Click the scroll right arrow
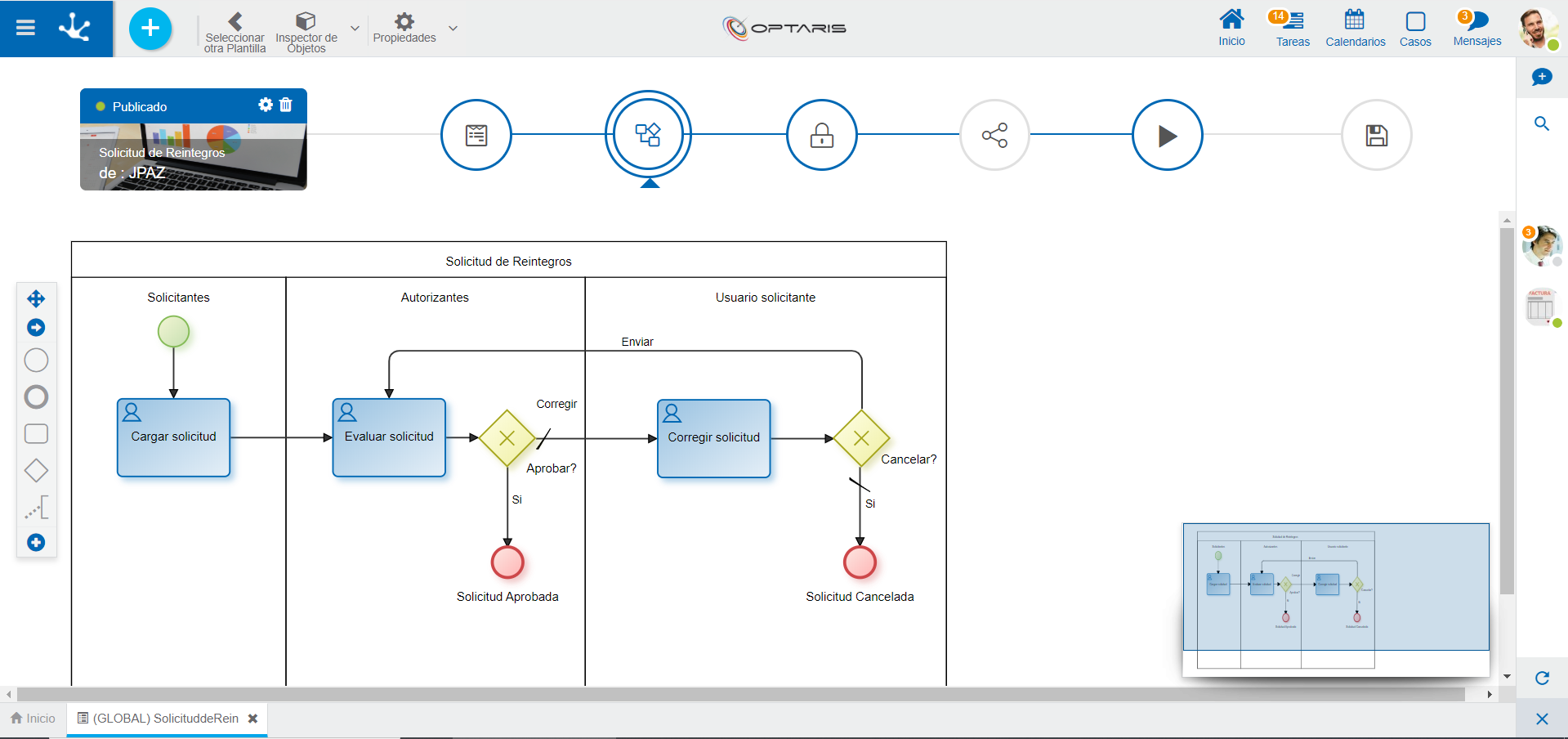This screenshot has width=1568, height=739. pos(1490,694)
